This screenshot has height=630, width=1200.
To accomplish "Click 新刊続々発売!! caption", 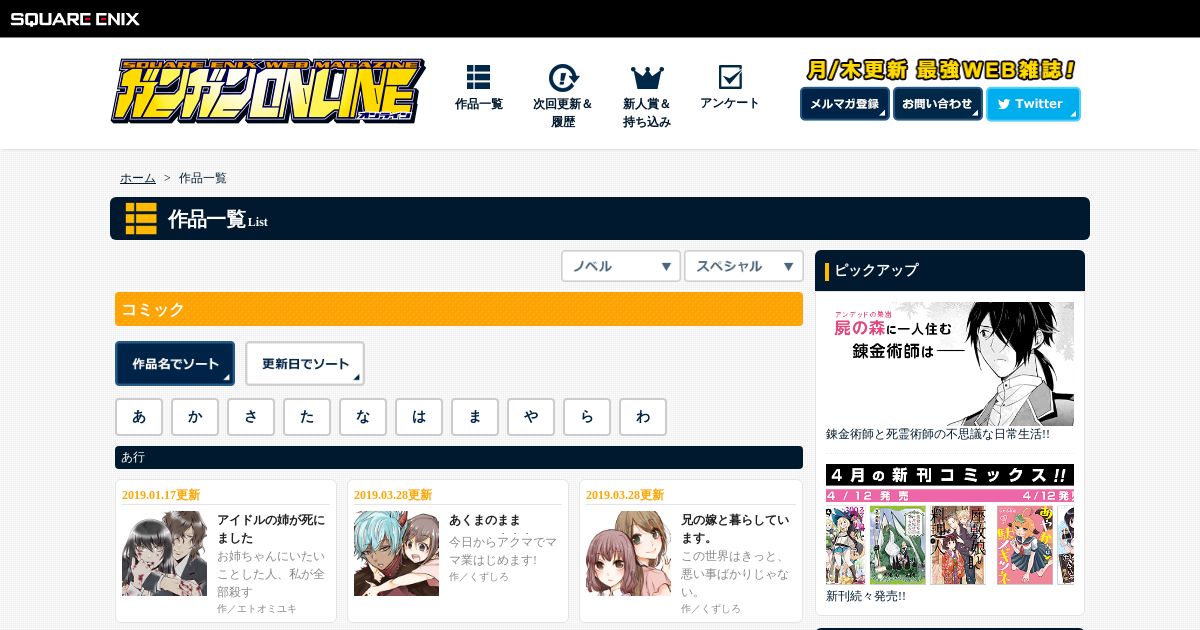I will click(866, 596).
